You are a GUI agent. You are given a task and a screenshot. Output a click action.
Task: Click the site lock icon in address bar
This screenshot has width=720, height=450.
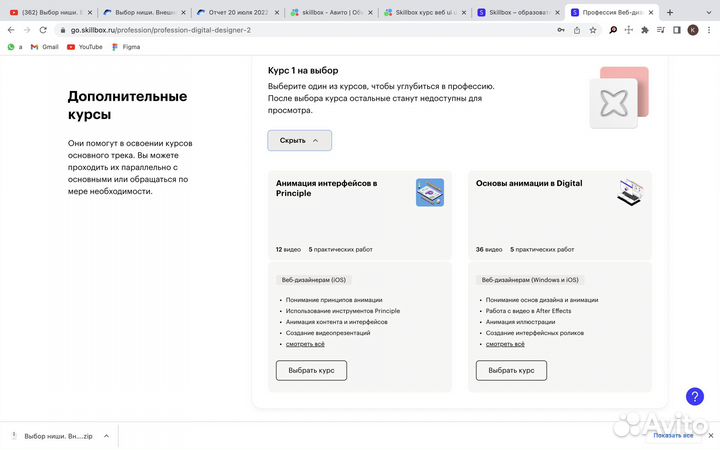[x=63, y=30]
